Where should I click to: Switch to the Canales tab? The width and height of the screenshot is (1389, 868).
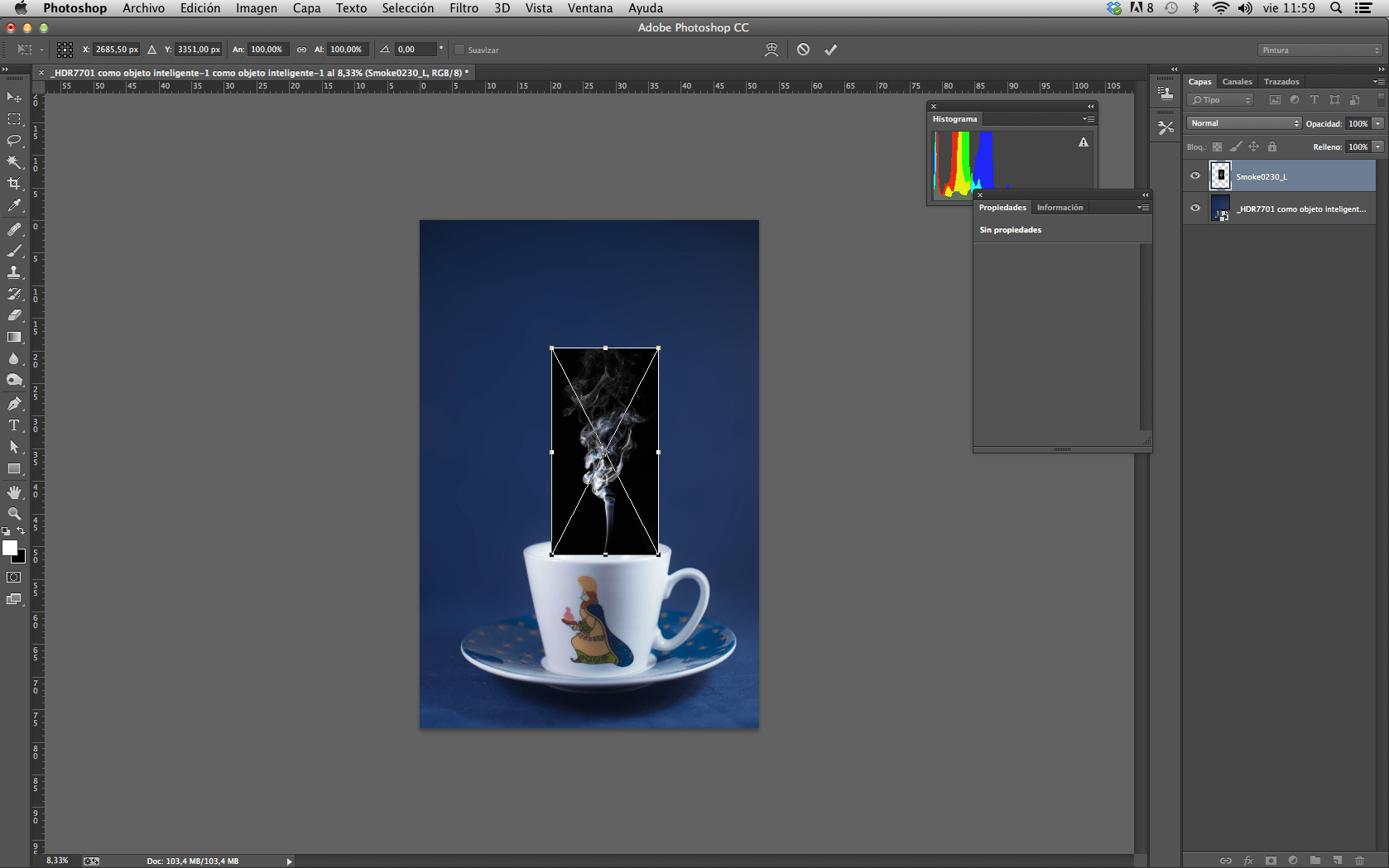[x=1237, y=82]
